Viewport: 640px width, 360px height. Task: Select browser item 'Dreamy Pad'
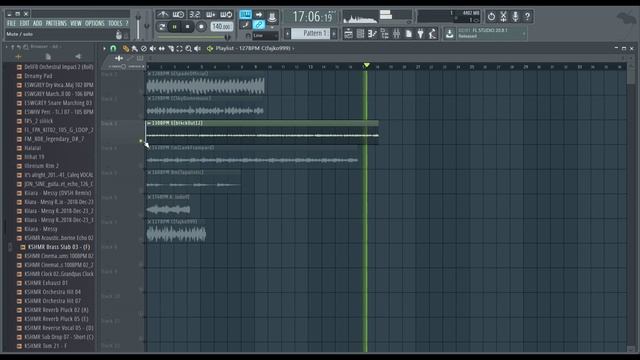[x=38, y=76]
